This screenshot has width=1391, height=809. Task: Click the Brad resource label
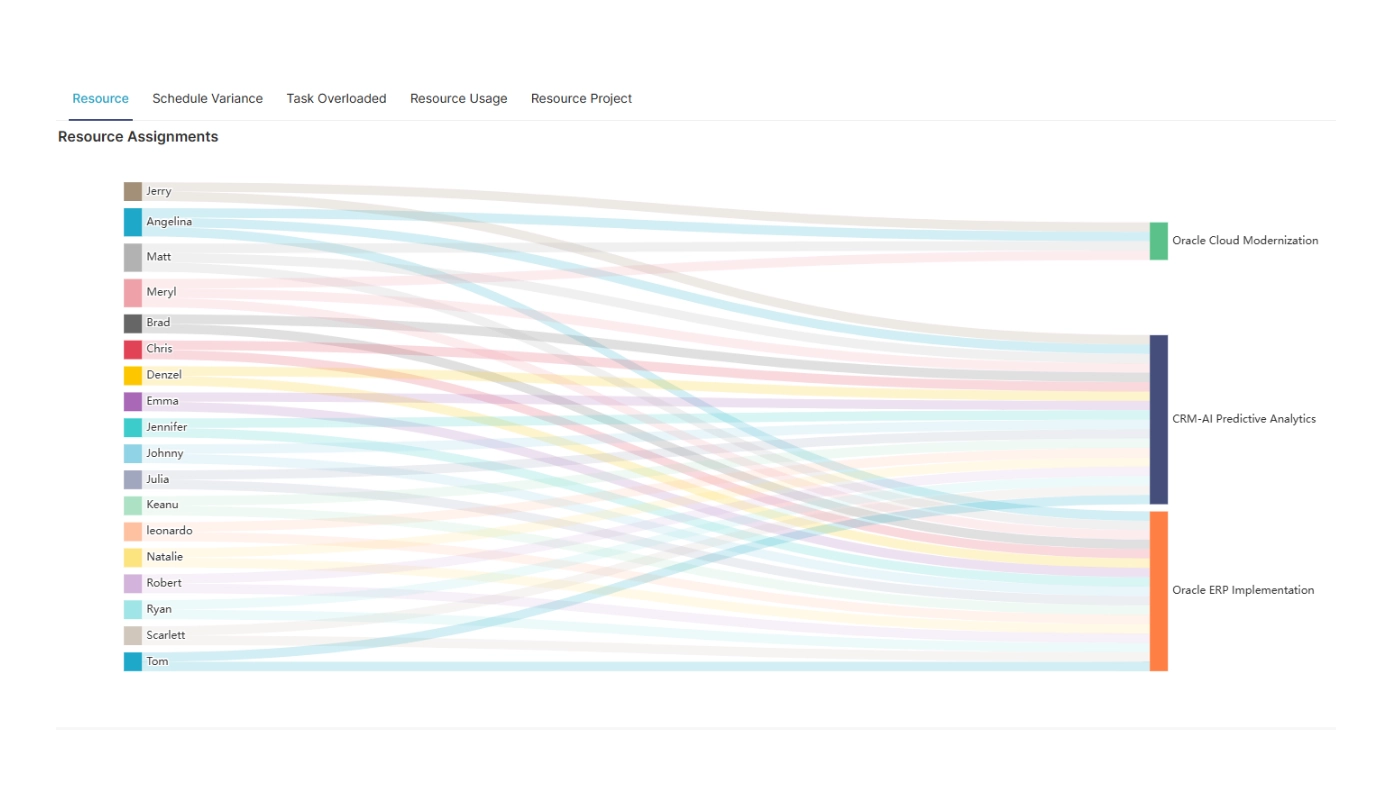158,323
